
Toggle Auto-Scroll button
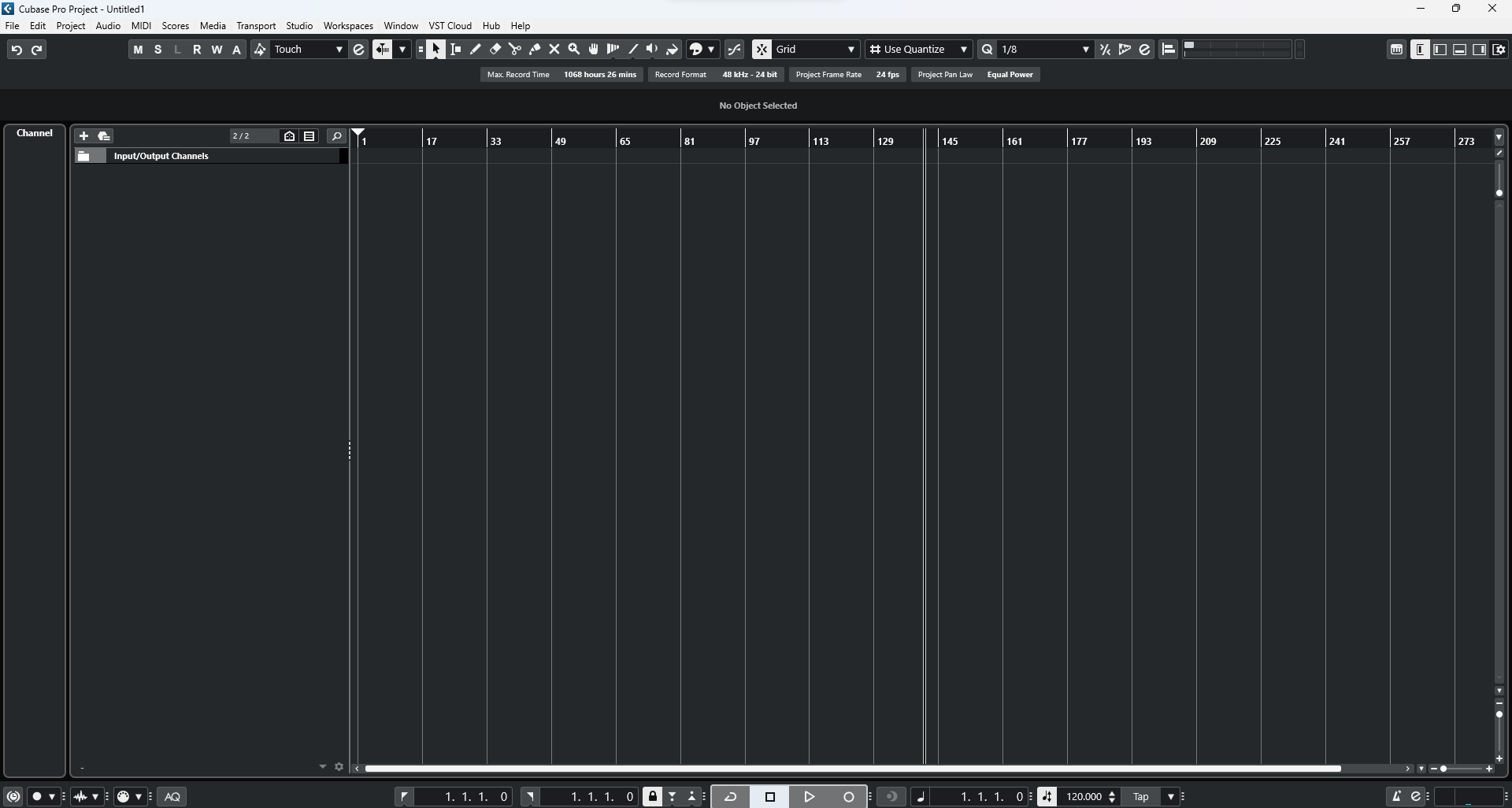click(383, 50)
